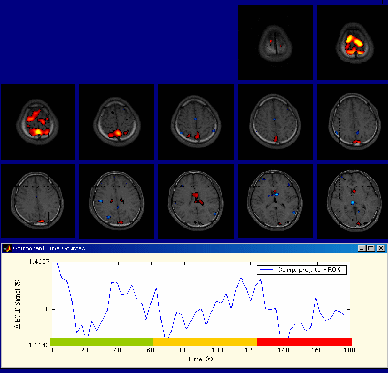This screenshot has height=373, width=388.
Task: Click the time-course window title bar text
Action: pos(49,248)
